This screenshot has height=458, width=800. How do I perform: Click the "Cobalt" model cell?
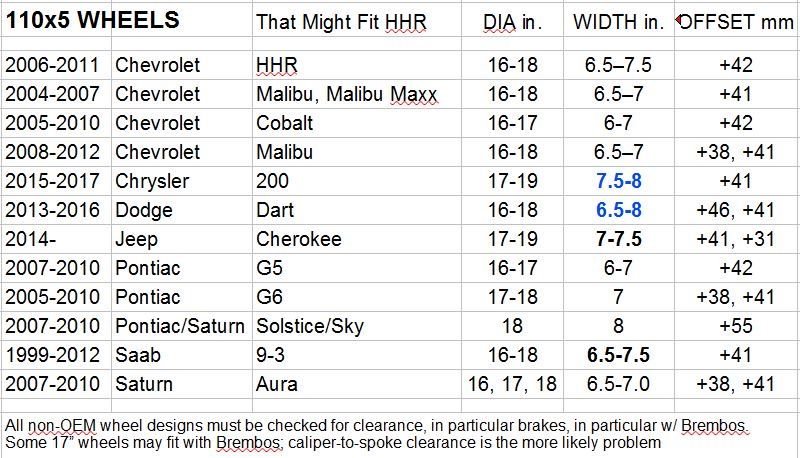tap(284, 123)
